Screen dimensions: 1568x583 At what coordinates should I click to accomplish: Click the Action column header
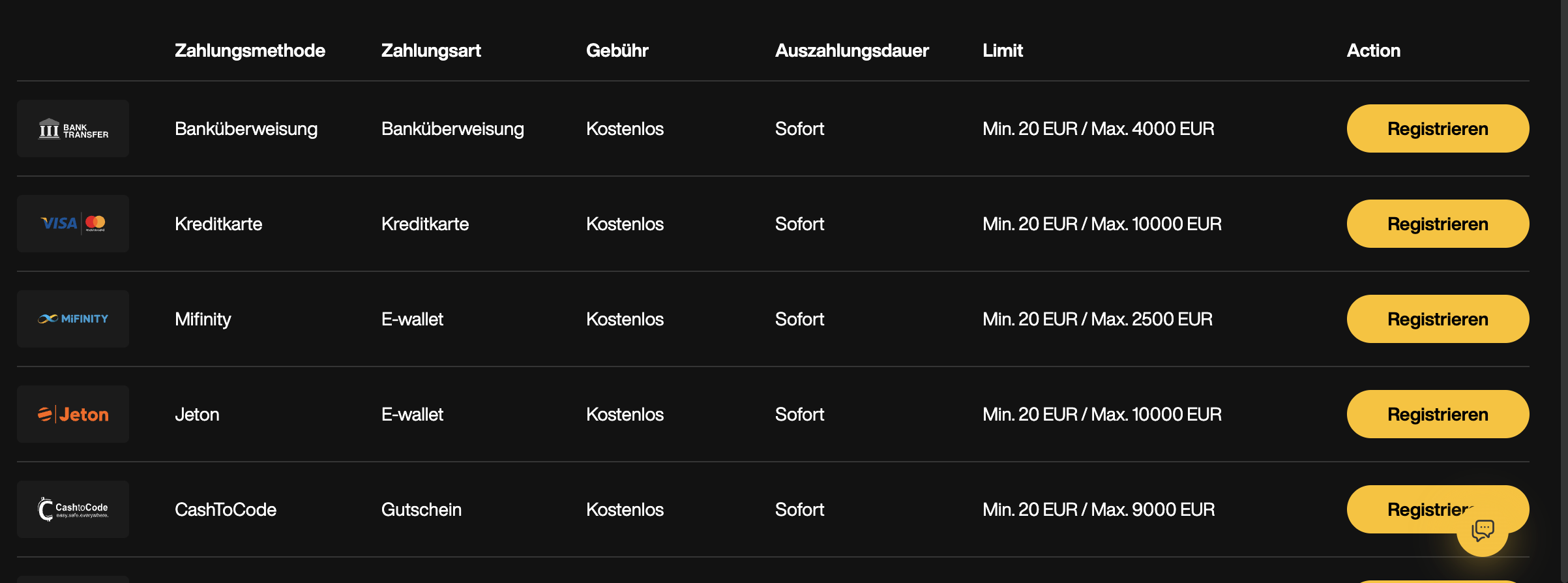tap(1373, 51)
